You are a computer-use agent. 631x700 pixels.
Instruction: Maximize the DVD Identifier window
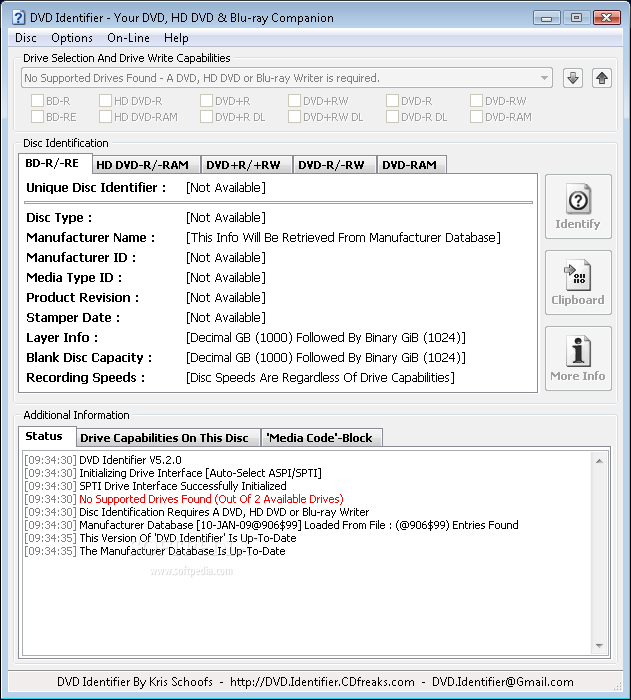[577, 18]
